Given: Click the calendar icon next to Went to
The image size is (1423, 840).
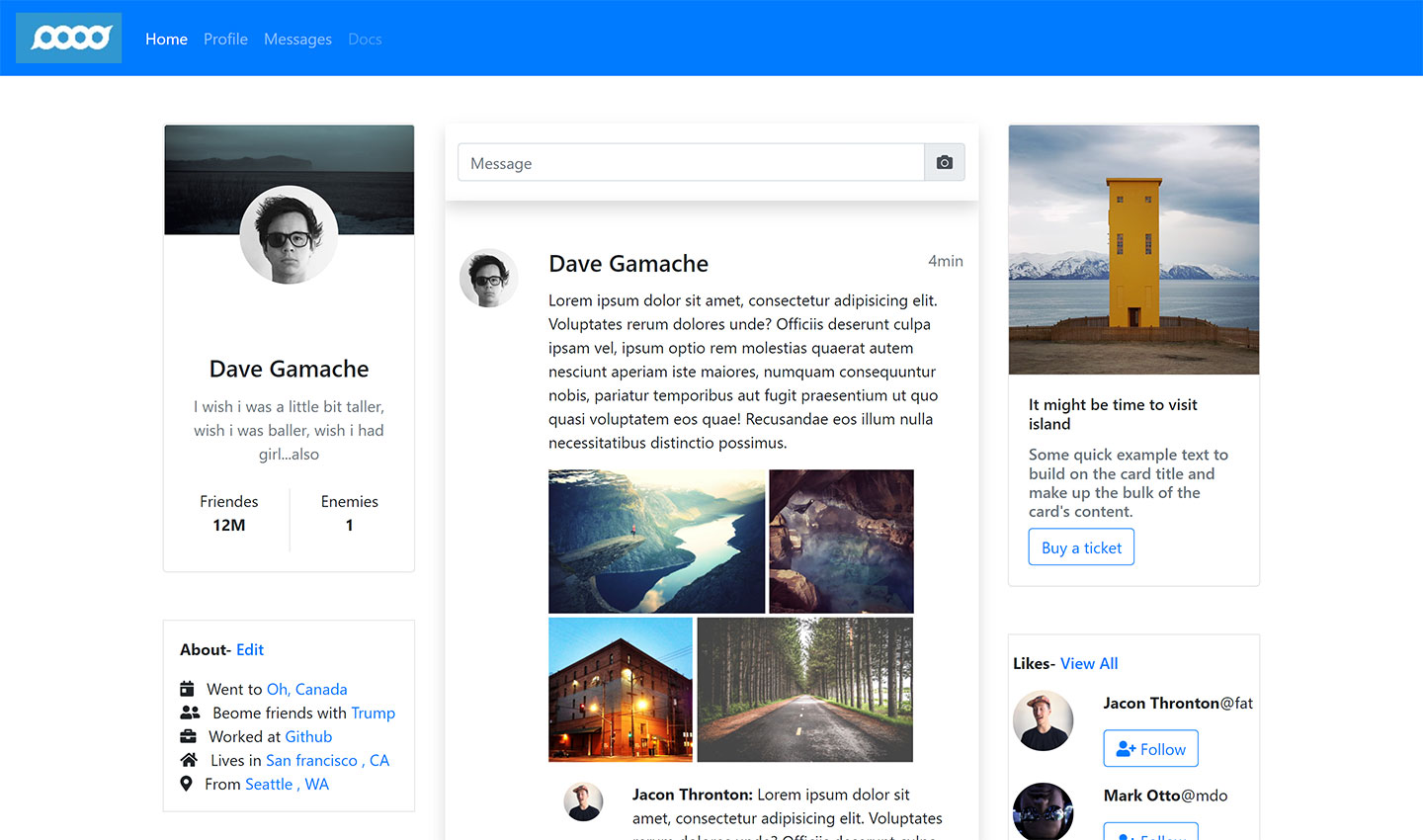Looking at the screenshot, I should tap(187, 689).
